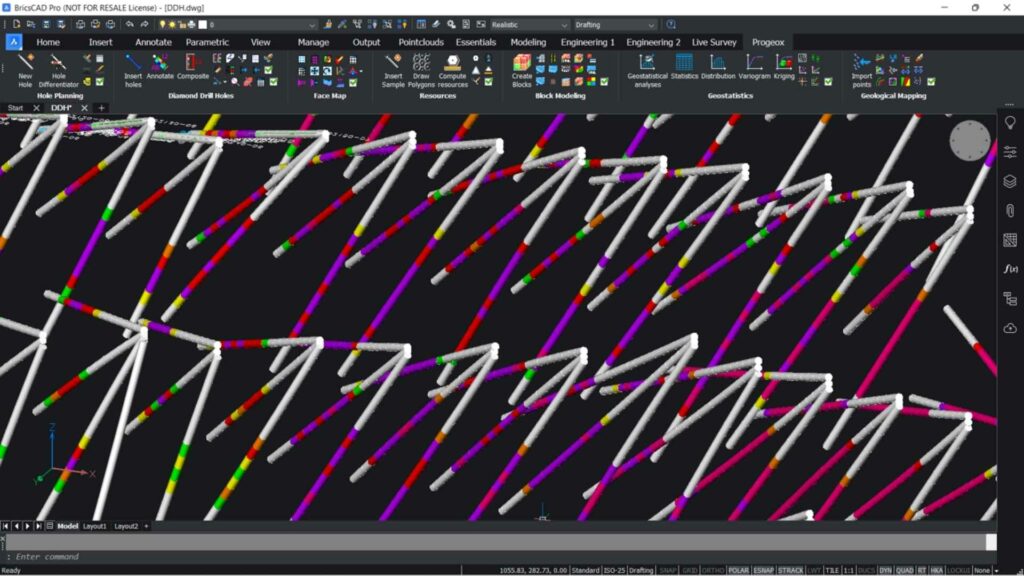The width and height of the screenshot is (1024, 576).
Task: Select the Progeox ribbon tab
Action: pyautogui.click(x=768, y=42)
